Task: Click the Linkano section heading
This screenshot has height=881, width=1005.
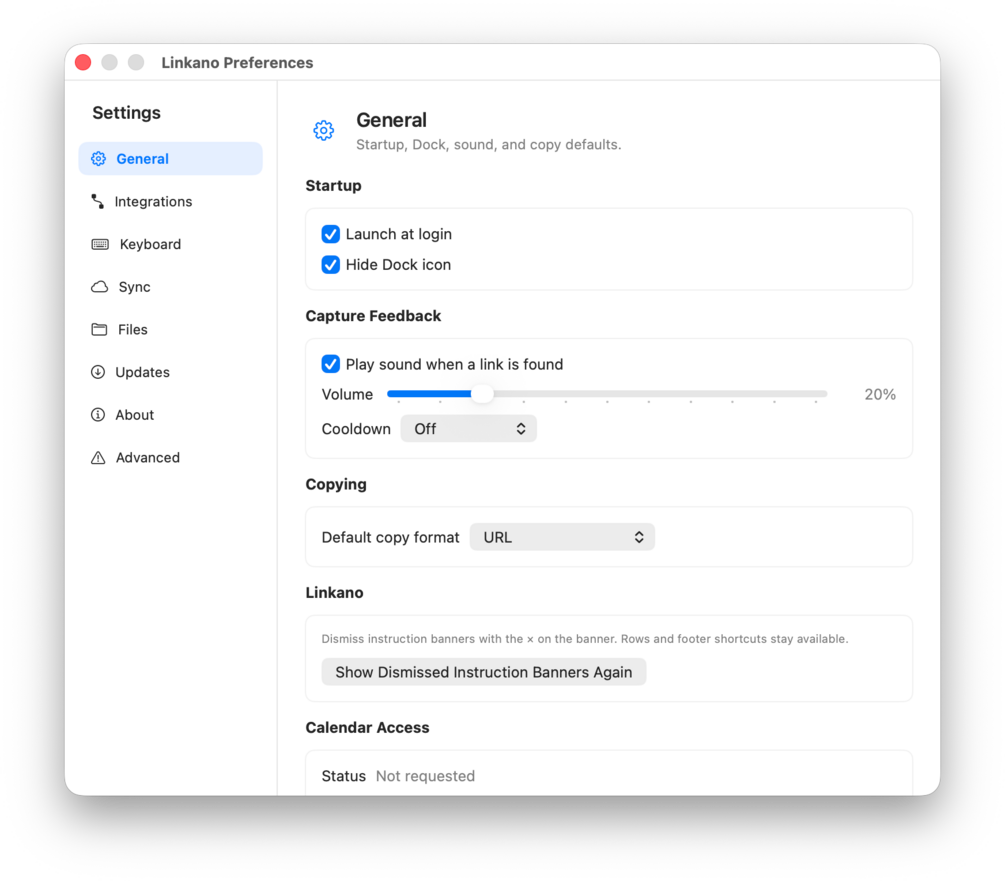Action: point(335,593)
